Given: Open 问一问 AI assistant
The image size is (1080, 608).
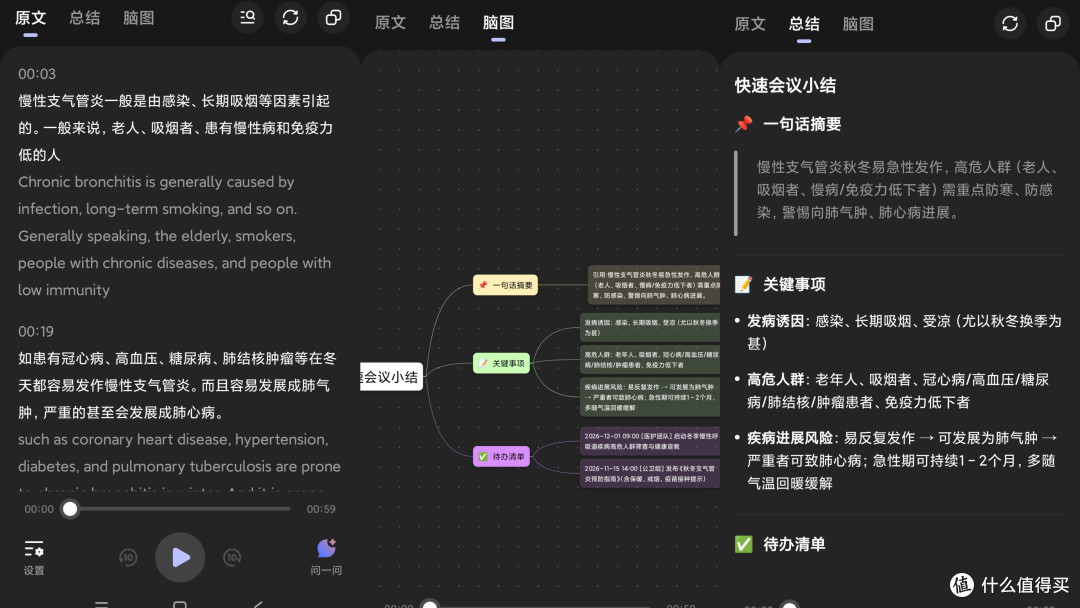Looking at the screenshot, I should click(326, 557).
